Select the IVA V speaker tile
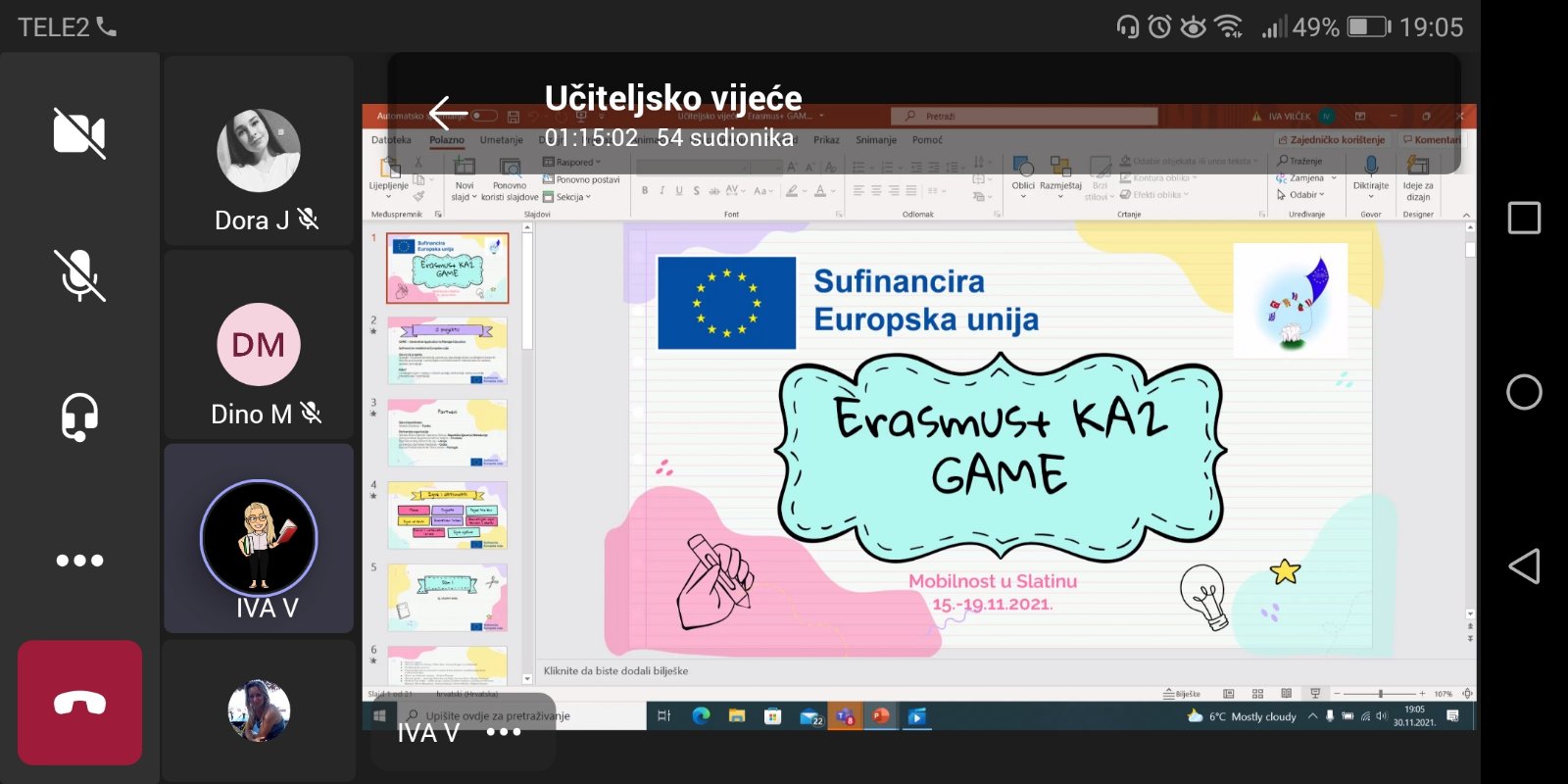The image size is (1568, 784). pos(259,538)
